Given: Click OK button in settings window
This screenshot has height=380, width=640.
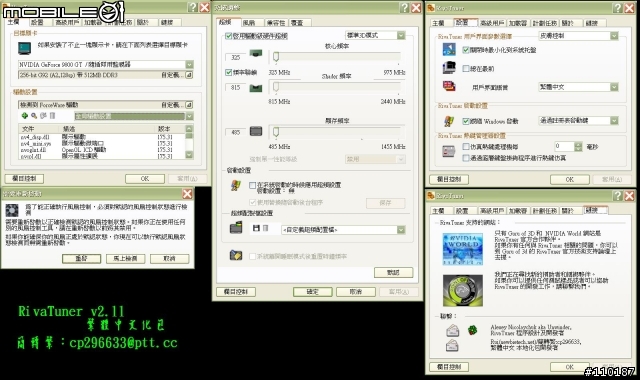Looking at the screenshot, I should [569, 179].
